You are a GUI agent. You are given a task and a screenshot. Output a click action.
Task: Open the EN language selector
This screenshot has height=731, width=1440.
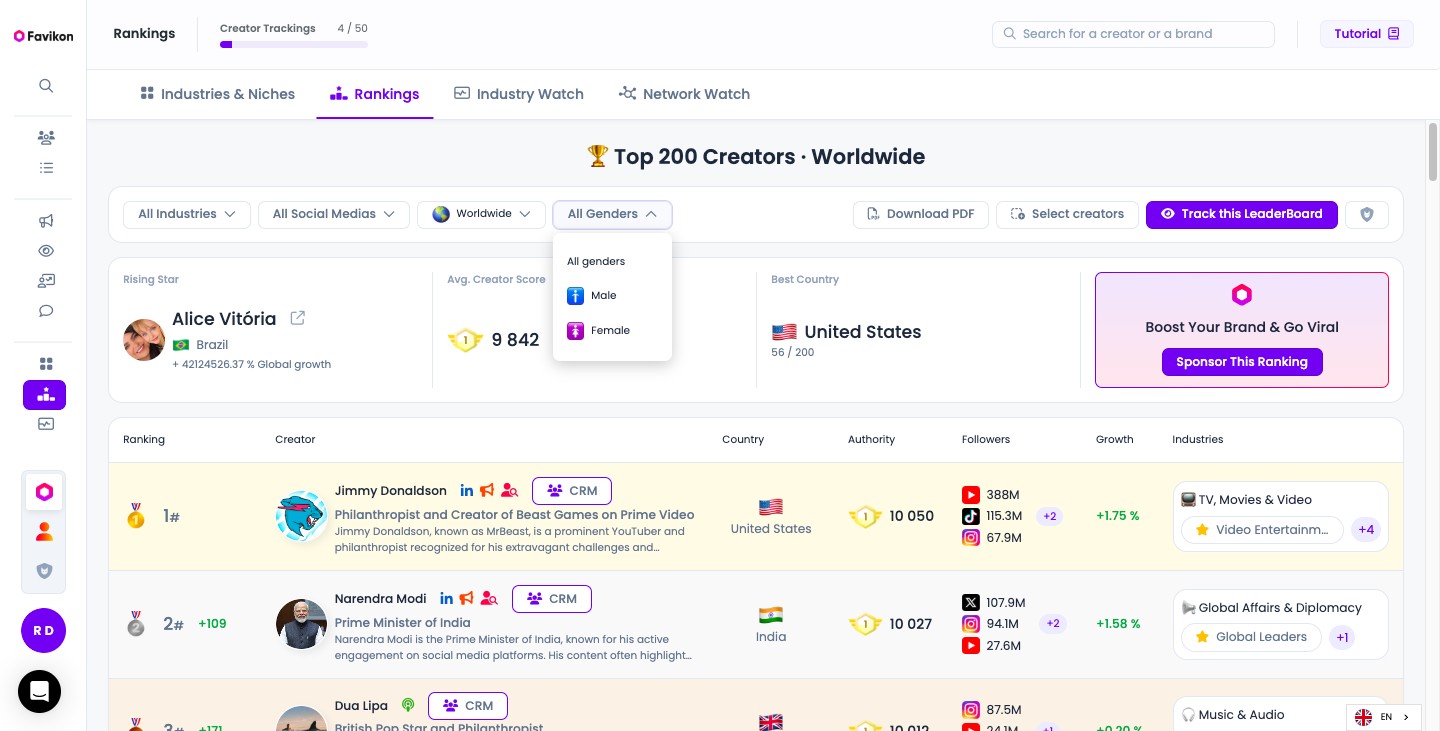coord(1385,717)
